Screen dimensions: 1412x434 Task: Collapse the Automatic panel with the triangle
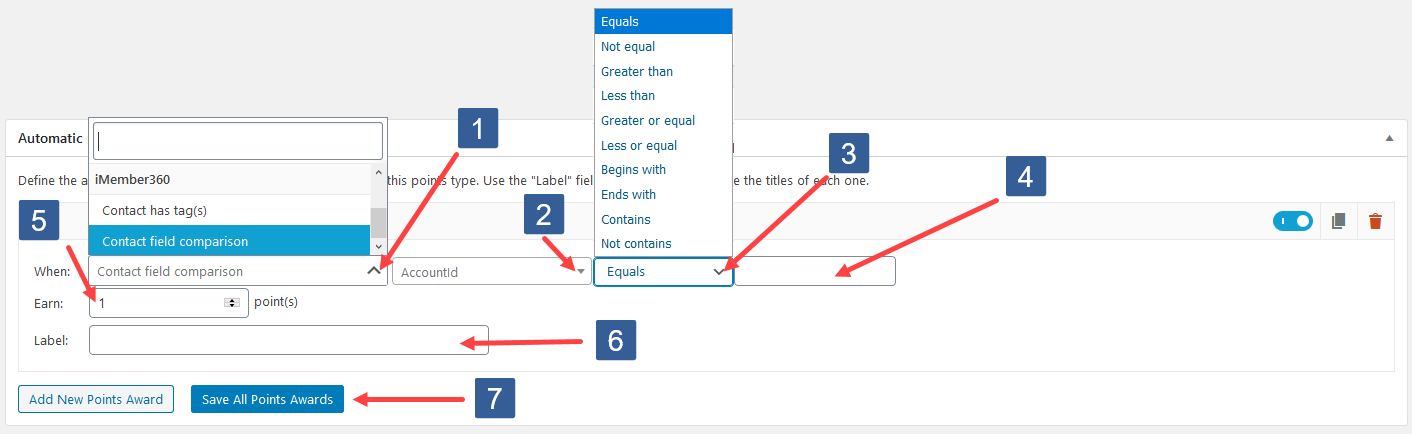click(x=1389, y=138)
